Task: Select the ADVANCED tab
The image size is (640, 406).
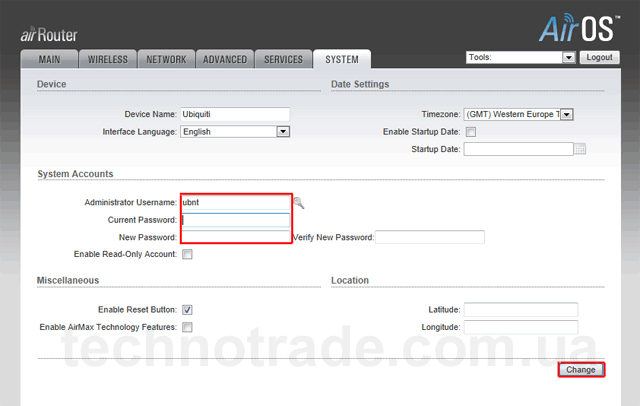Action: 224,60
